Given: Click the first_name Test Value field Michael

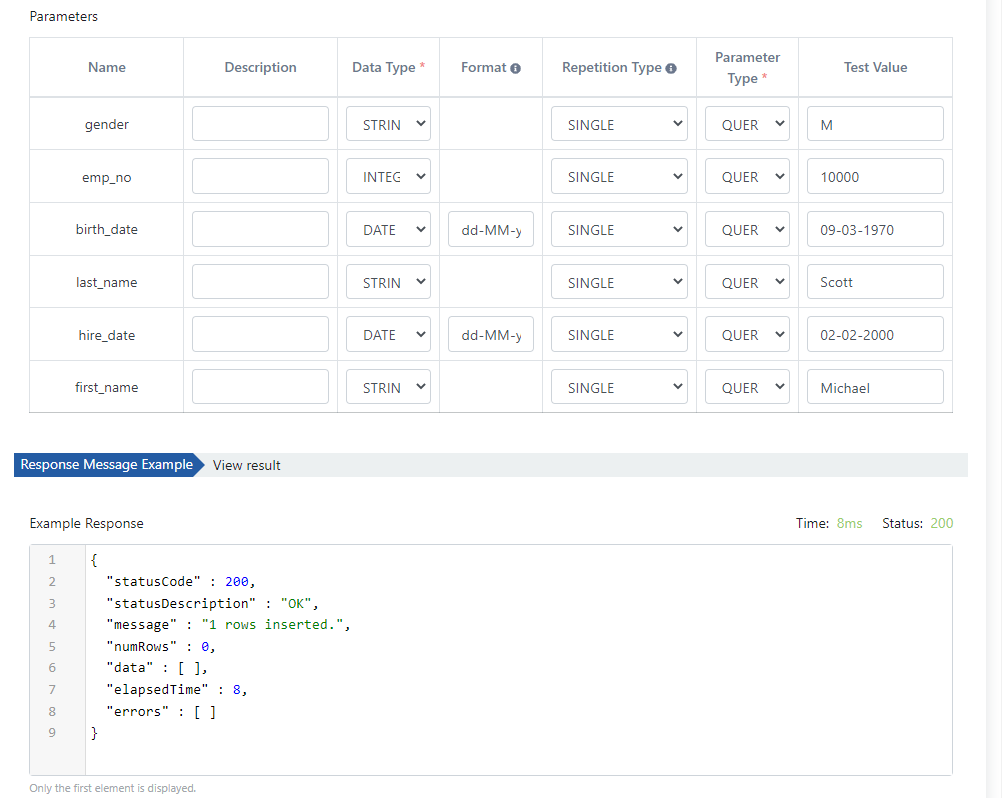Looking at the screenshot, I should click(x=875, y=387).
